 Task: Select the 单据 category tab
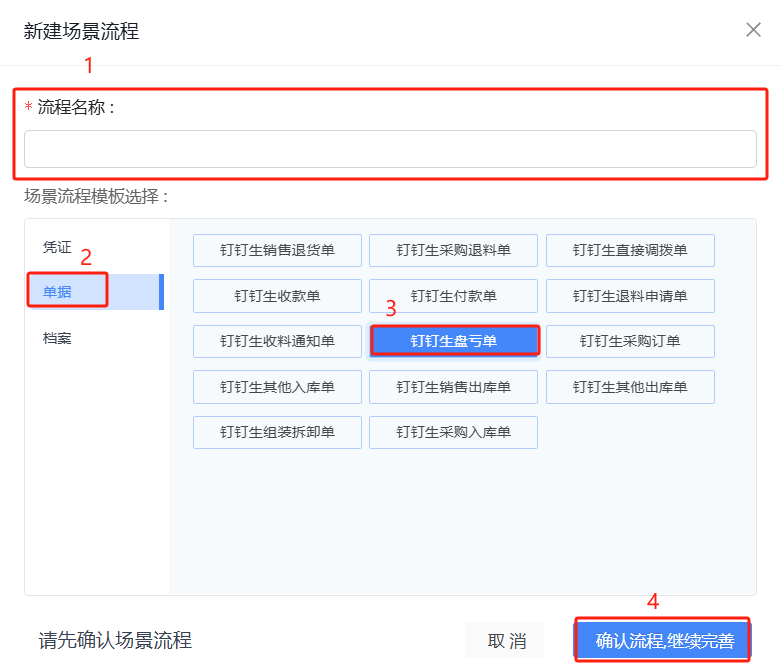(x=95, y=292)
